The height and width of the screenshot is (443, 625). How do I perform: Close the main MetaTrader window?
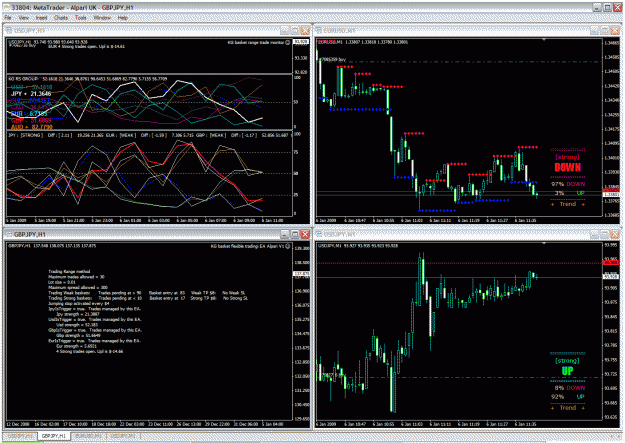617,7
